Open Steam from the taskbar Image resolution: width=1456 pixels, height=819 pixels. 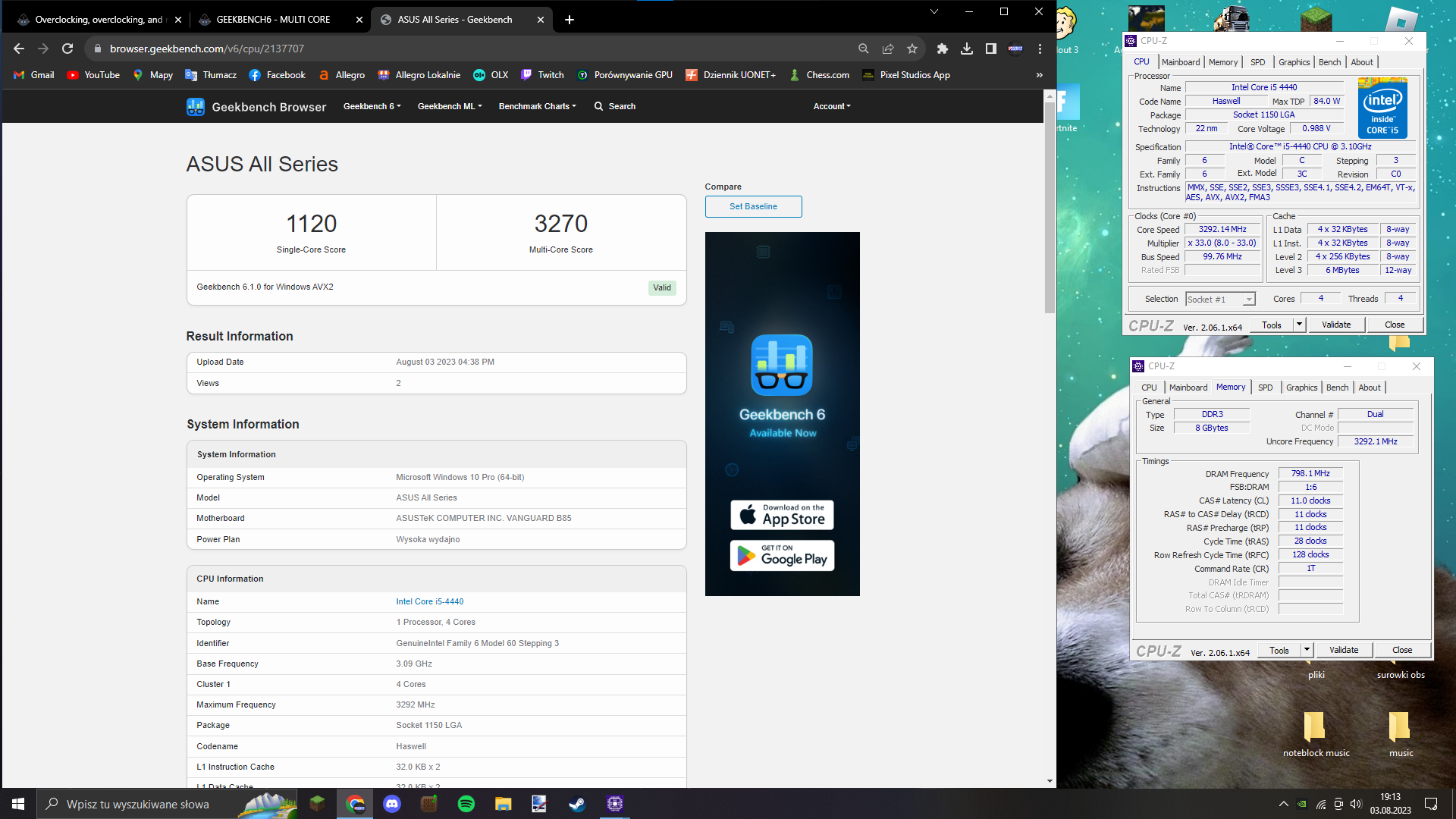[577, 804]
